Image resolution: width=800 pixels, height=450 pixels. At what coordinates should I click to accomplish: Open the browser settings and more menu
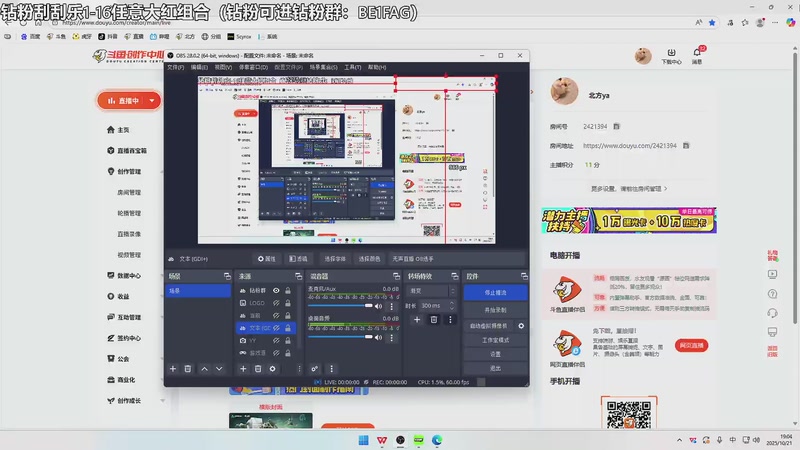pos(775,22)
